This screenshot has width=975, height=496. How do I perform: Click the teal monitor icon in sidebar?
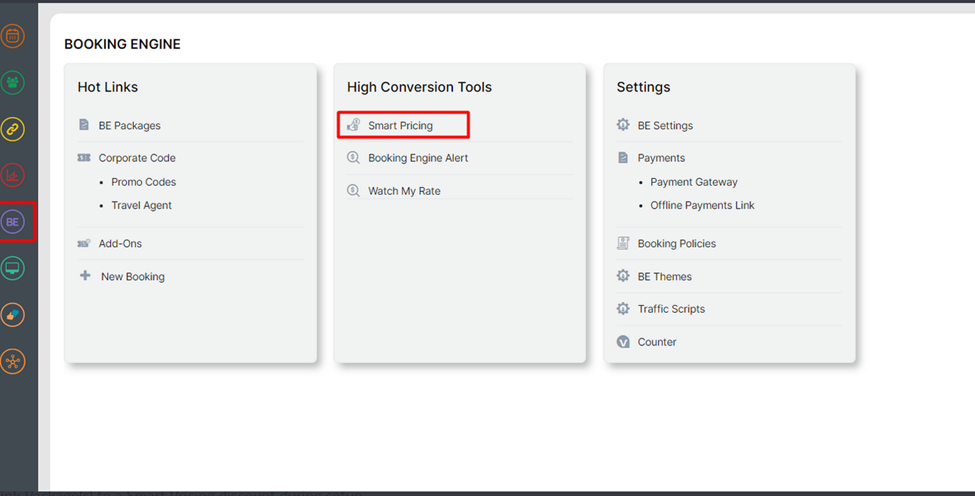pyautogui.click(x=13, y=268)
